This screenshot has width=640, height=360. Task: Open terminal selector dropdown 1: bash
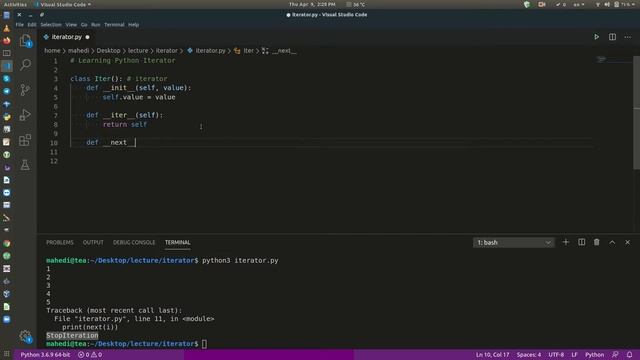pos(513,242)
